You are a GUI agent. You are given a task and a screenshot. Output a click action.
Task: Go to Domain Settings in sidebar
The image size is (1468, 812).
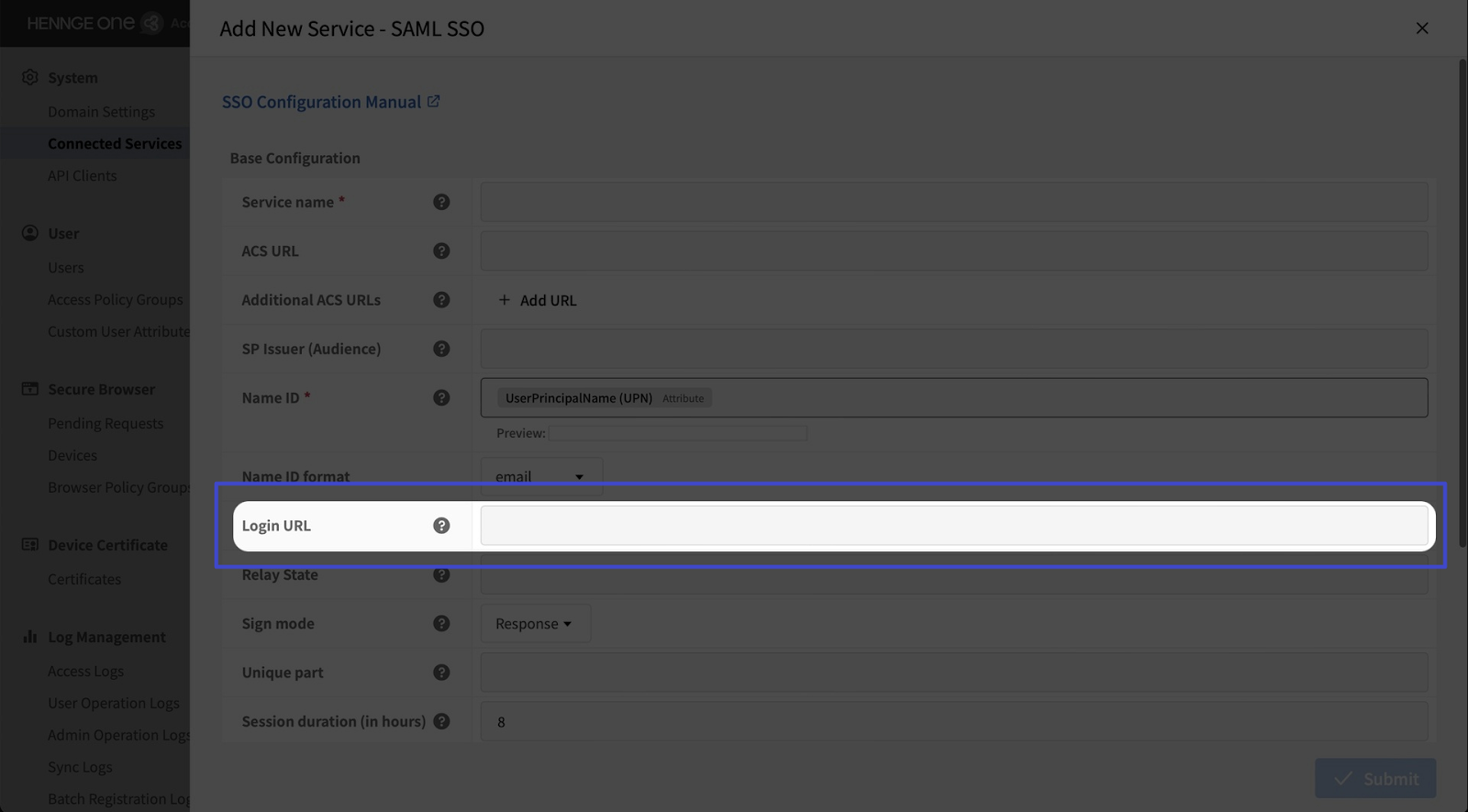click(x=101, y=112)
